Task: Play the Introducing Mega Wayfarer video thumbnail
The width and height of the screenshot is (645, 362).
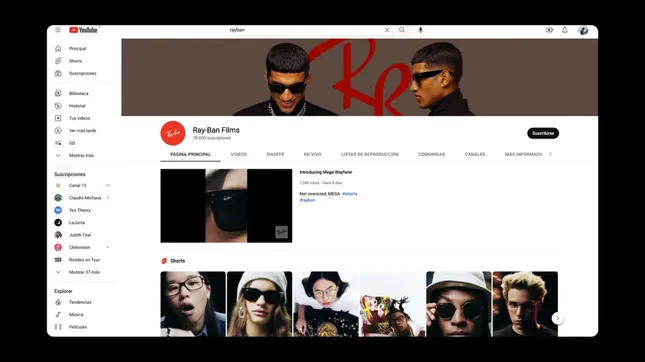Action: 226,206
